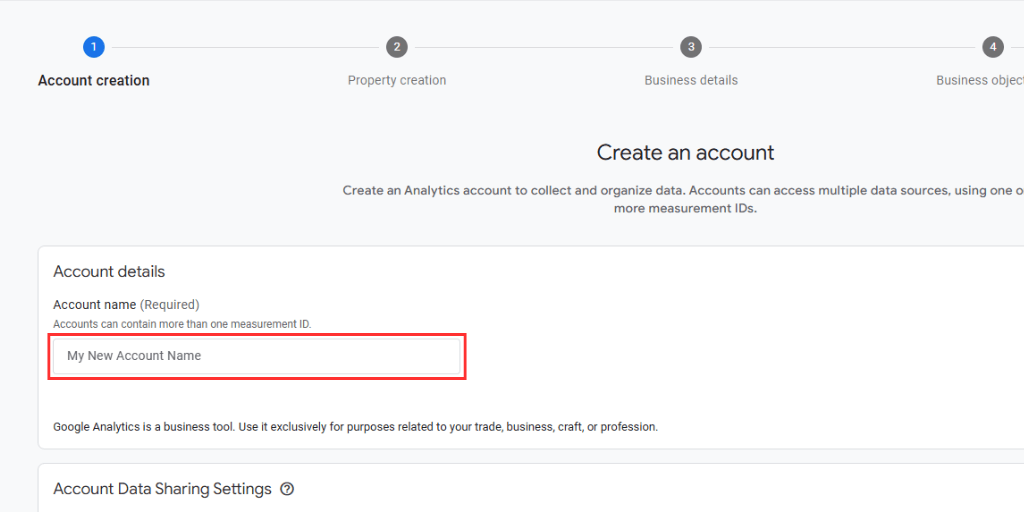Go to the Business details step label
1024x512 pixels.
pos(691,80)
